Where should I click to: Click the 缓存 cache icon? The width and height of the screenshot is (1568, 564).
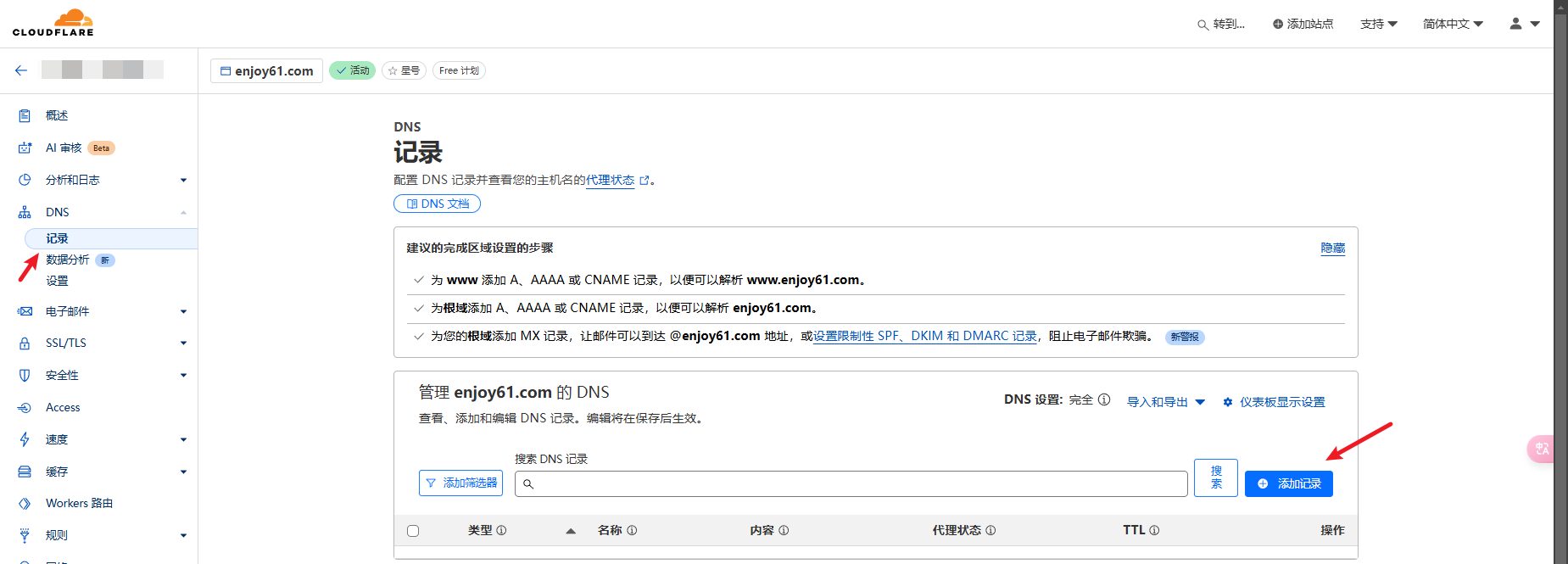(25, 472)
